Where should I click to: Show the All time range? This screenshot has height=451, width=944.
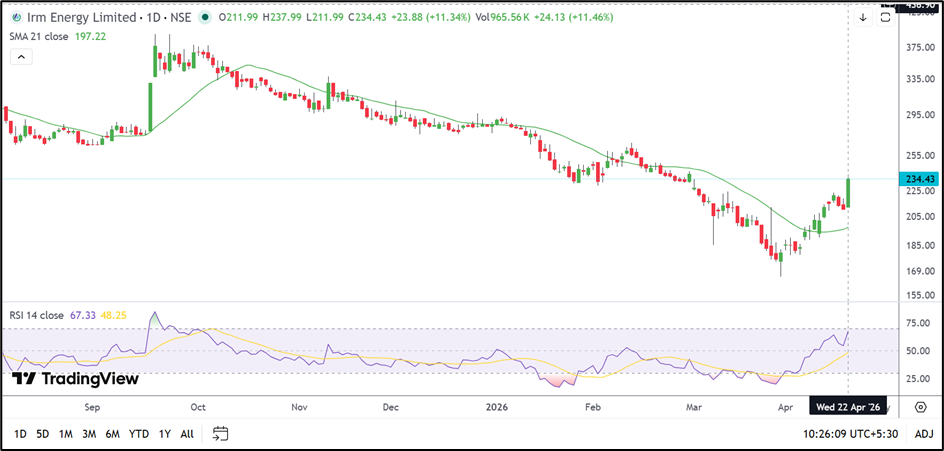(187, 434)
